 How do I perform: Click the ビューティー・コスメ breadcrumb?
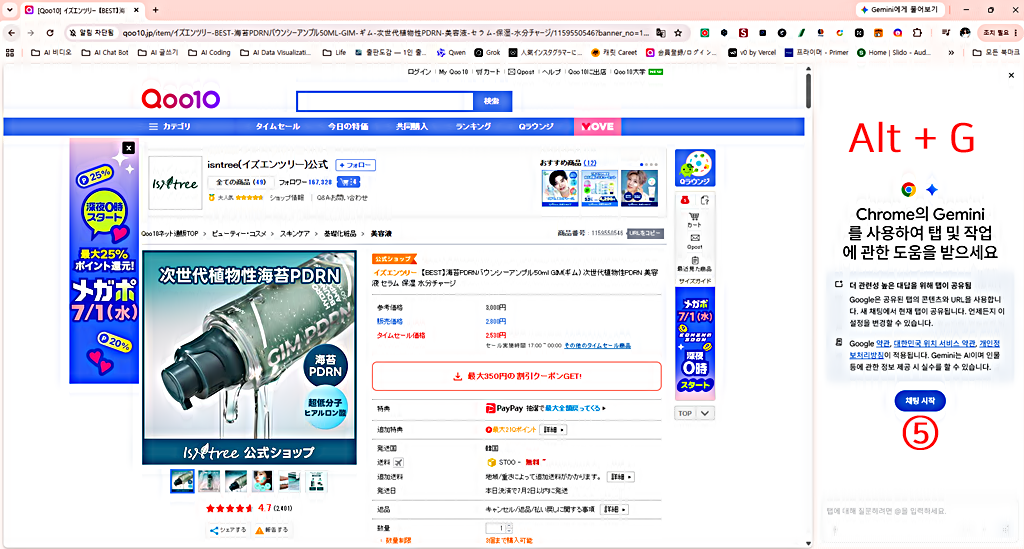click(239, 234)
